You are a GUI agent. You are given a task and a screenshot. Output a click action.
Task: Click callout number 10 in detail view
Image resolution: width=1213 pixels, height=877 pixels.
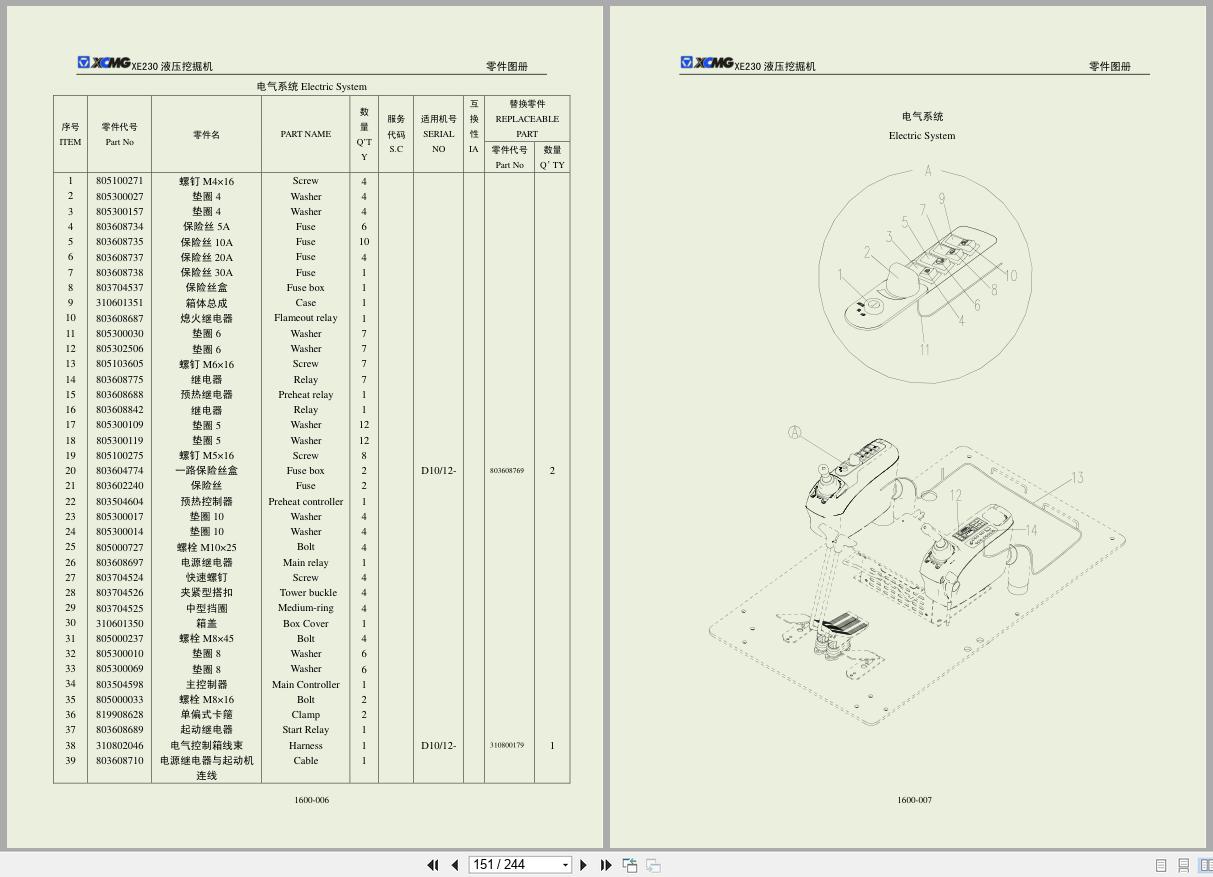point(1010,276)
